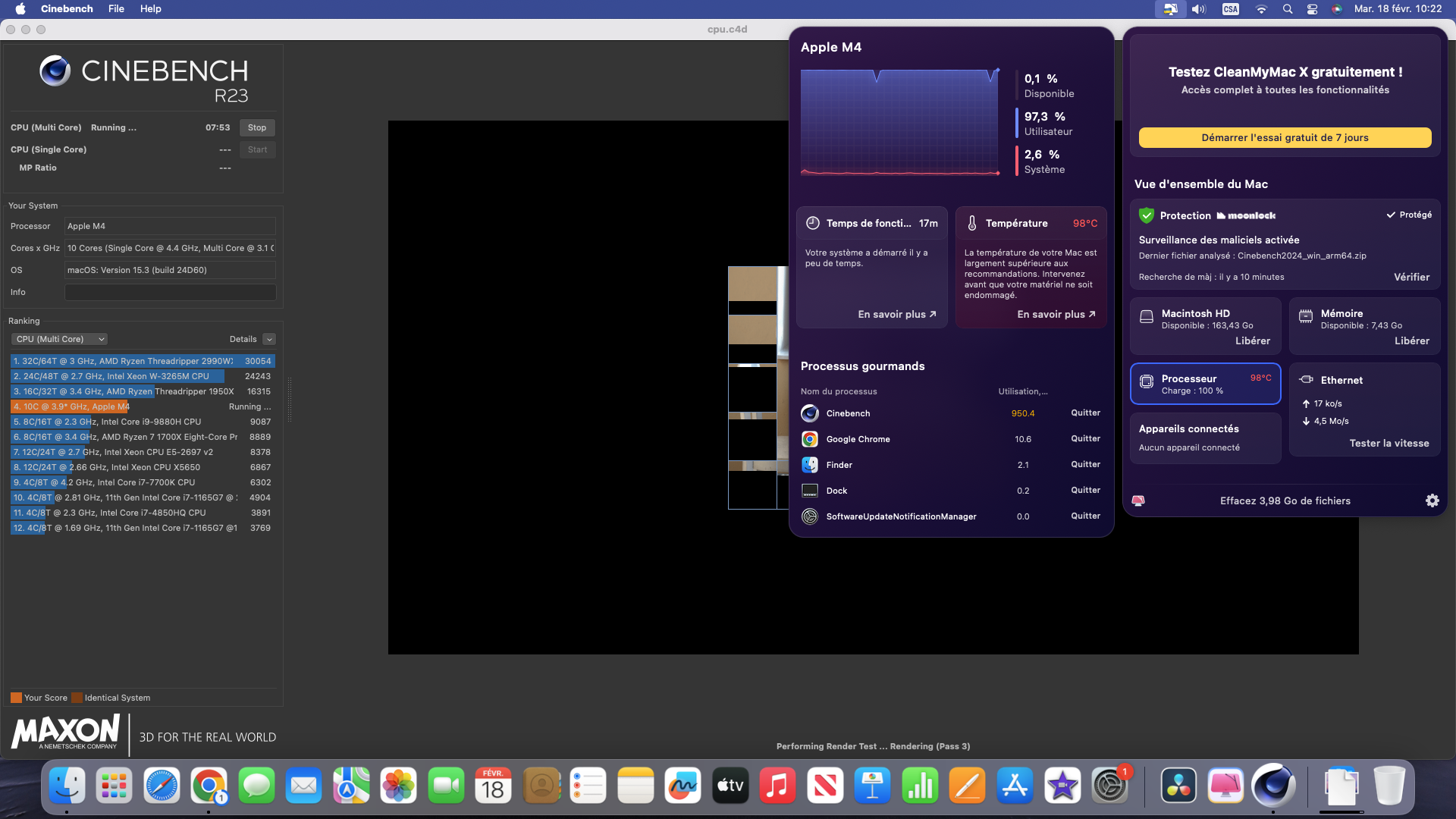1456x819 pixels.
Task: Click En savoir plus under Température
Action: coord(1056,314)
